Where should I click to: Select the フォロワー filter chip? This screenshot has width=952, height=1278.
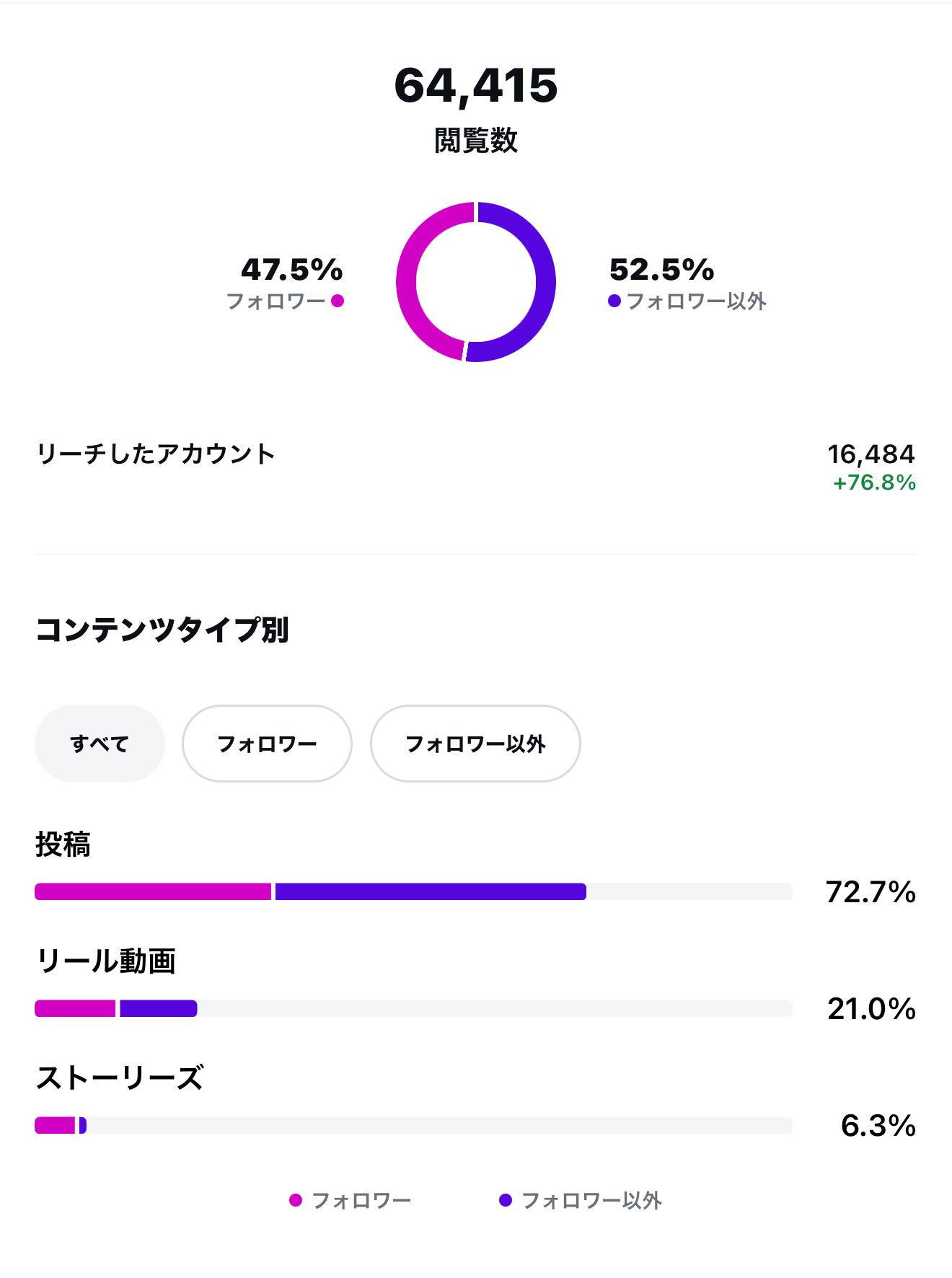pyautogui.click(x=267, y=744)
